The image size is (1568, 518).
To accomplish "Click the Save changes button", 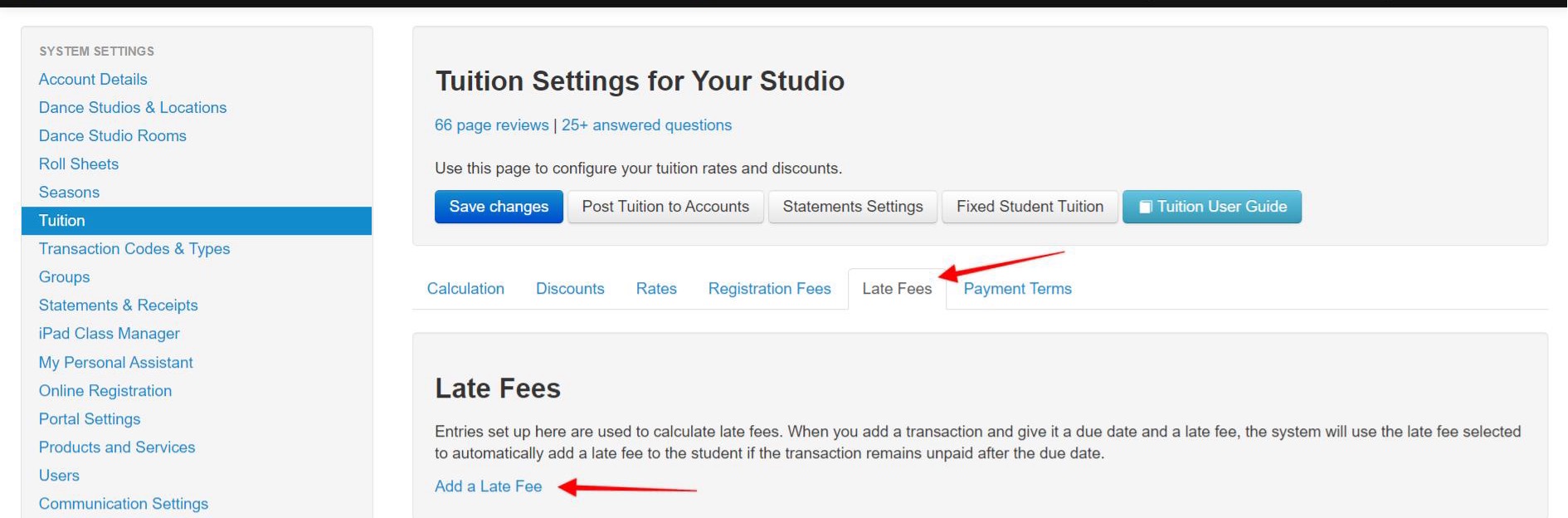I will (499, 207).
